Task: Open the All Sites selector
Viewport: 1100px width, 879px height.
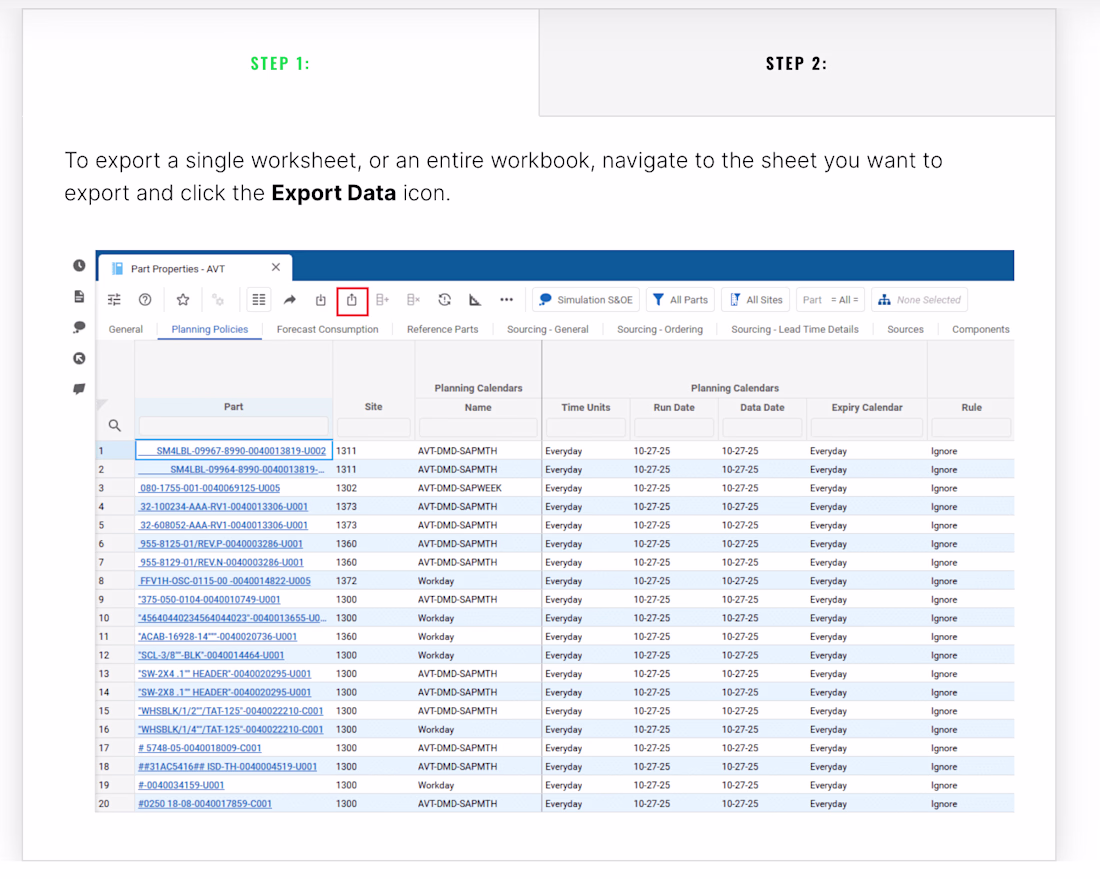Action: pyautogui.click(x=756, y=300)
